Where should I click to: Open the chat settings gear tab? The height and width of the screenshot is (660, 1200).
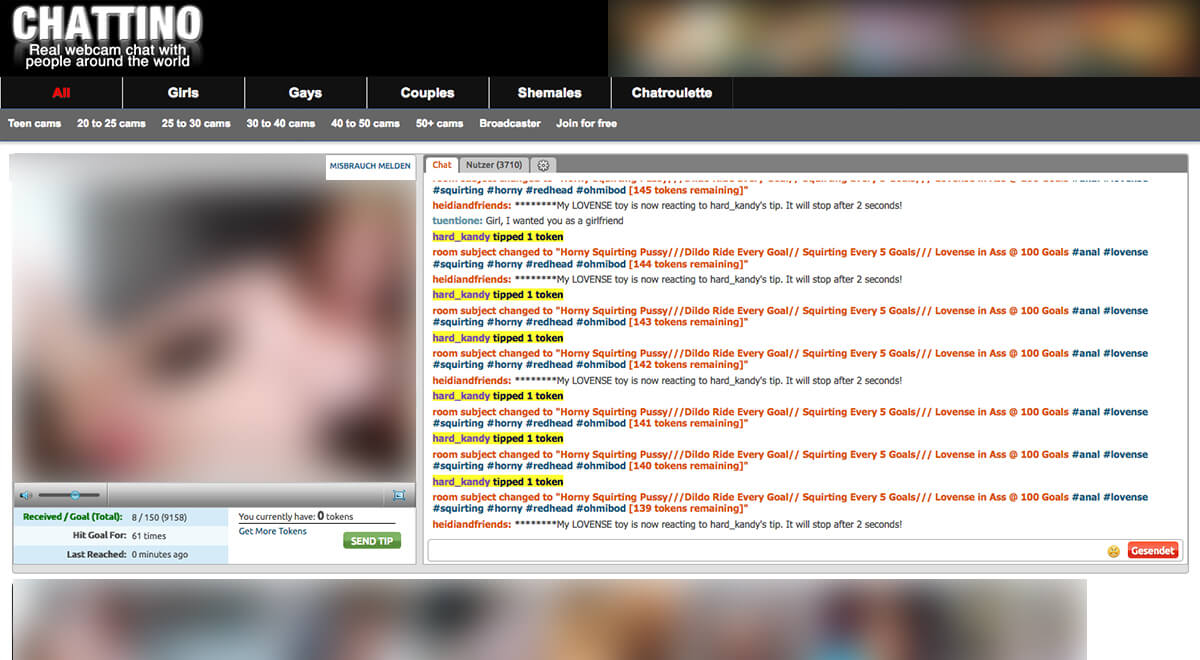coord(543,165)
